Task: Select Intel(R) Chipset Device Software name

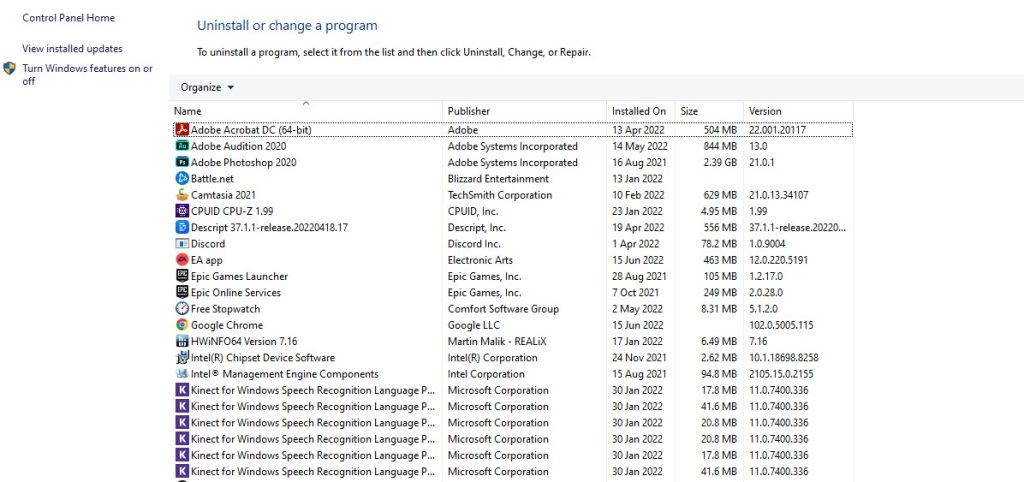Action: click(263, 357)
